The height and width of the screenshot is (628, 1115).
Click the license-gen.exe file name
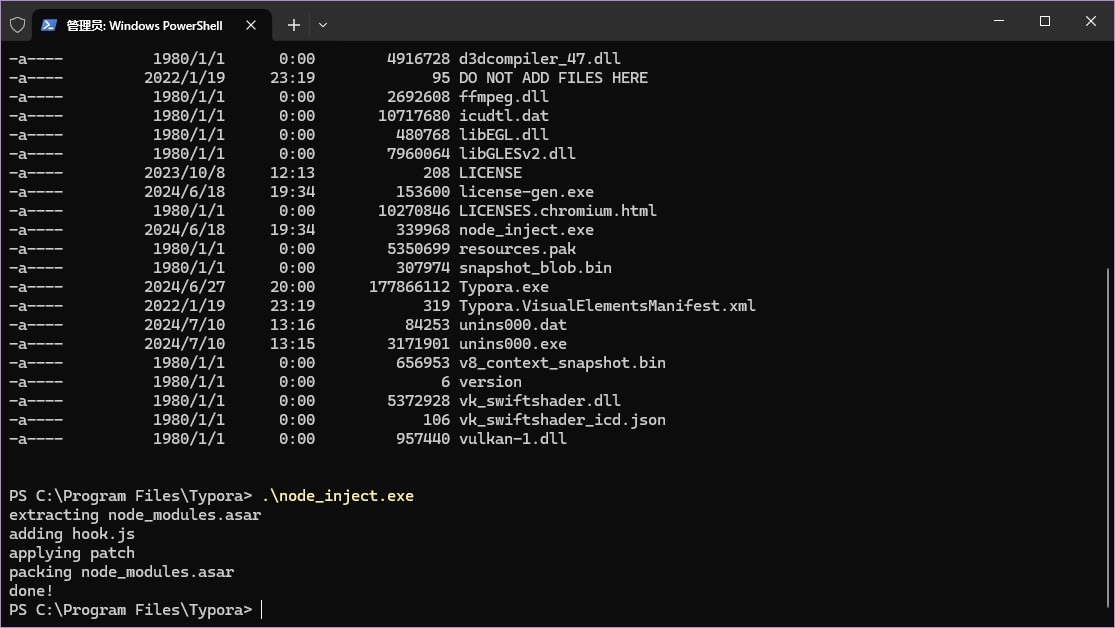[x=526, y=192]
